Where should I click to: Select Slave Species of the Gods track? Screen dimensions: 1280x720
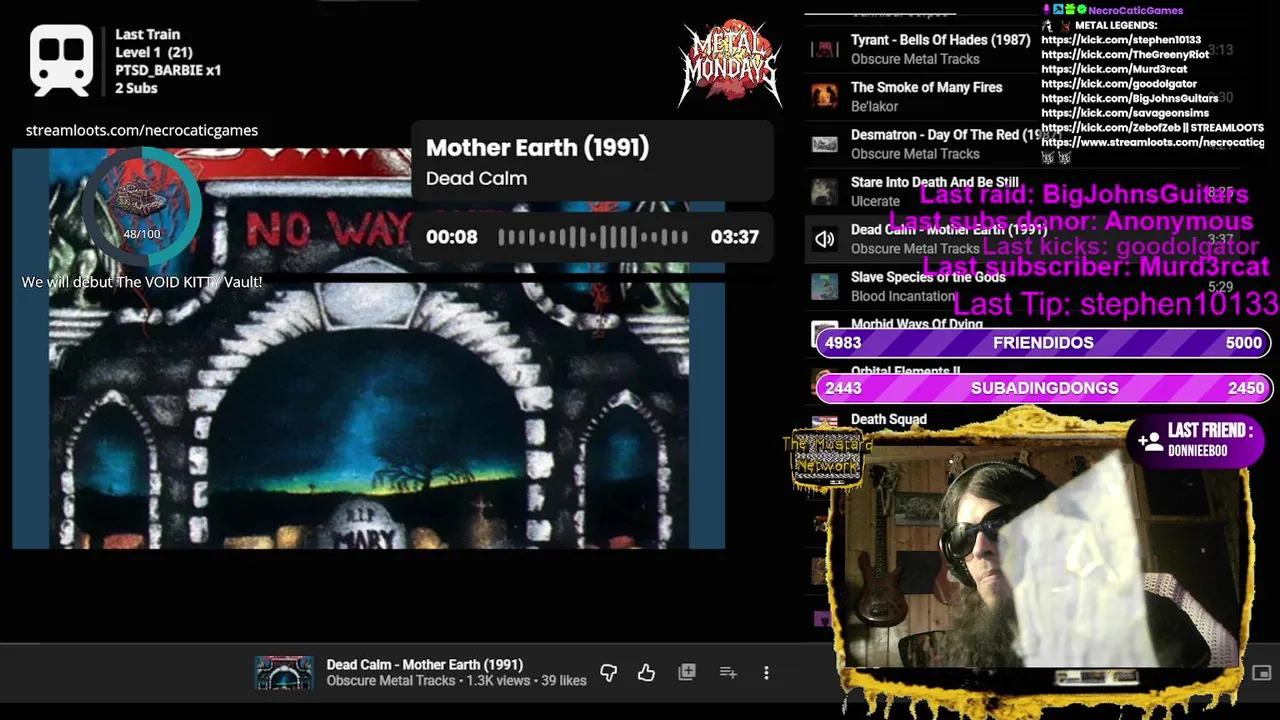tap(928, 277)
